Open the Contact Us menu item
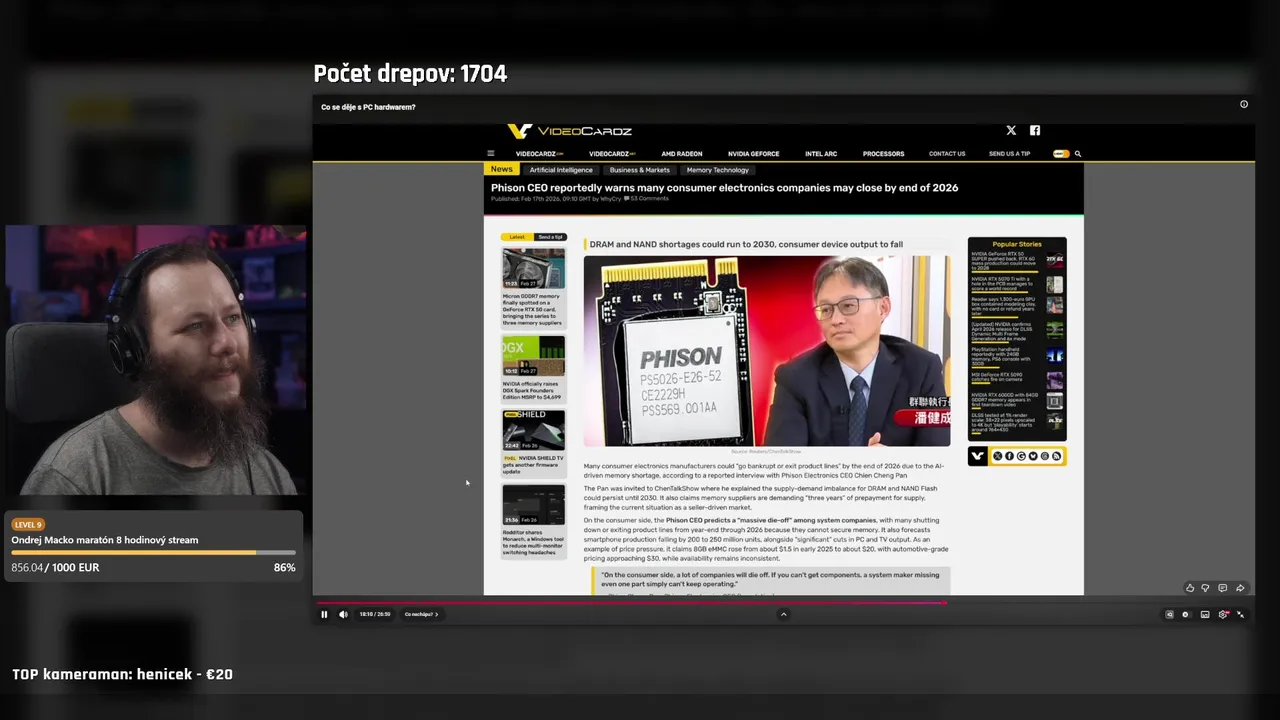 tap(947, 154)
